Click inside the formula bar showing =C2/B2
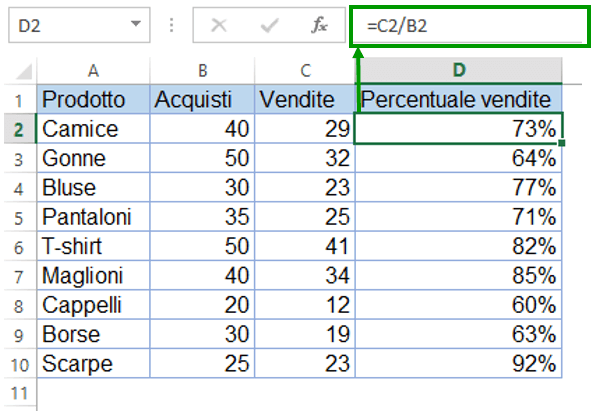 [470, 26]
